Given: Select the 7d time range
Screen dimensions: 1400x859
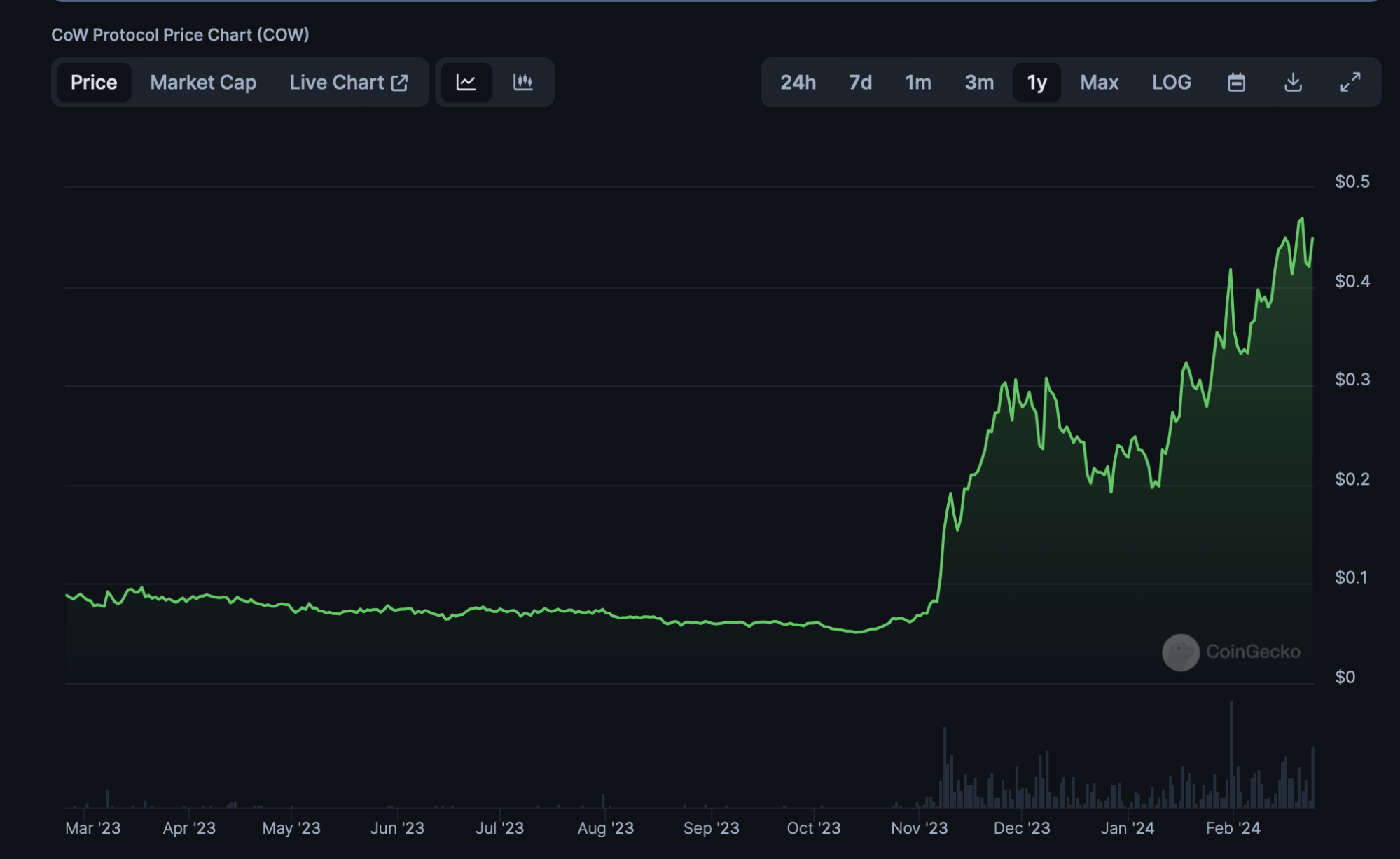Looking at the screenshot, I should point(860,83).
